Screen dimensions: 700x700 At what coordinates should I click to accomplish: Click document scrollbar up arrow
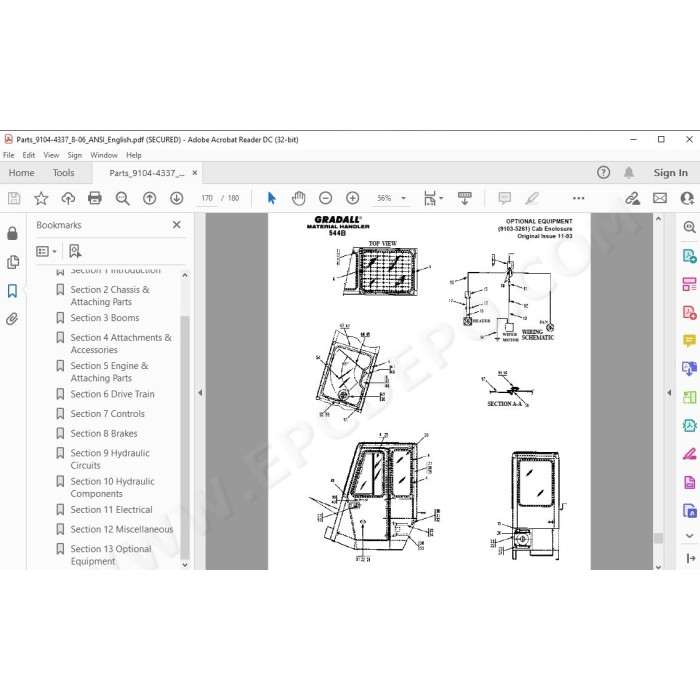658,219
